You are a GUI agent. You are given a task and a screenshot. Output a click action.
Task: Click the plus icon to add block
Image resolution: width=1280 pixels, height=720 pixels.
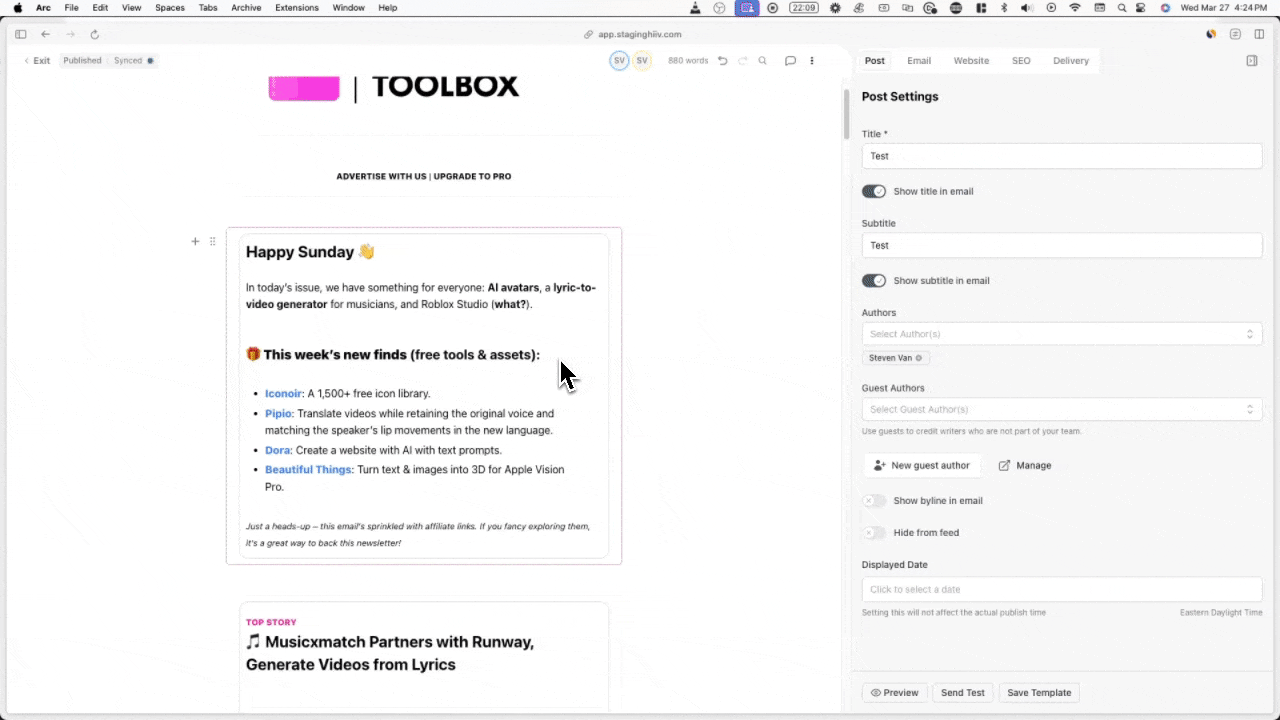point(195,241)
